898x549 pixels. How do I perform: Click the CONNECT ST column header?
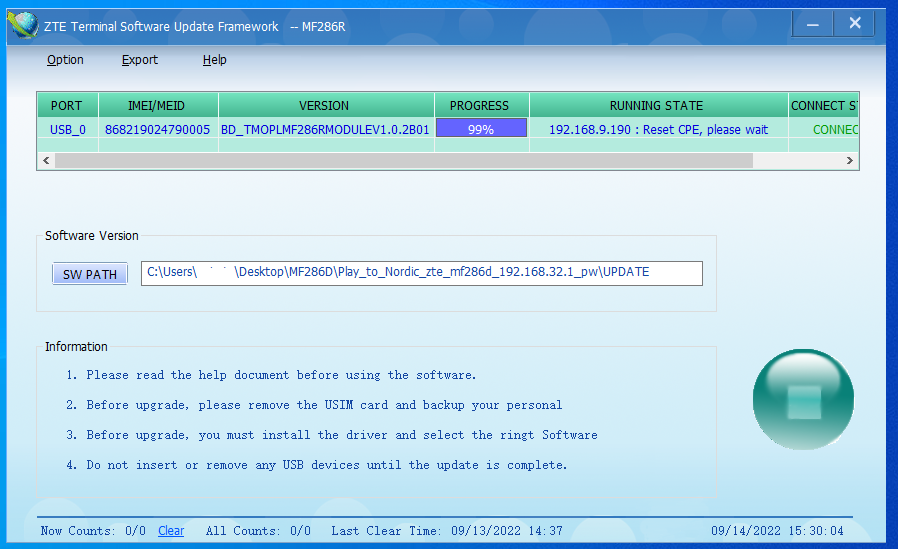click(824, 105)
